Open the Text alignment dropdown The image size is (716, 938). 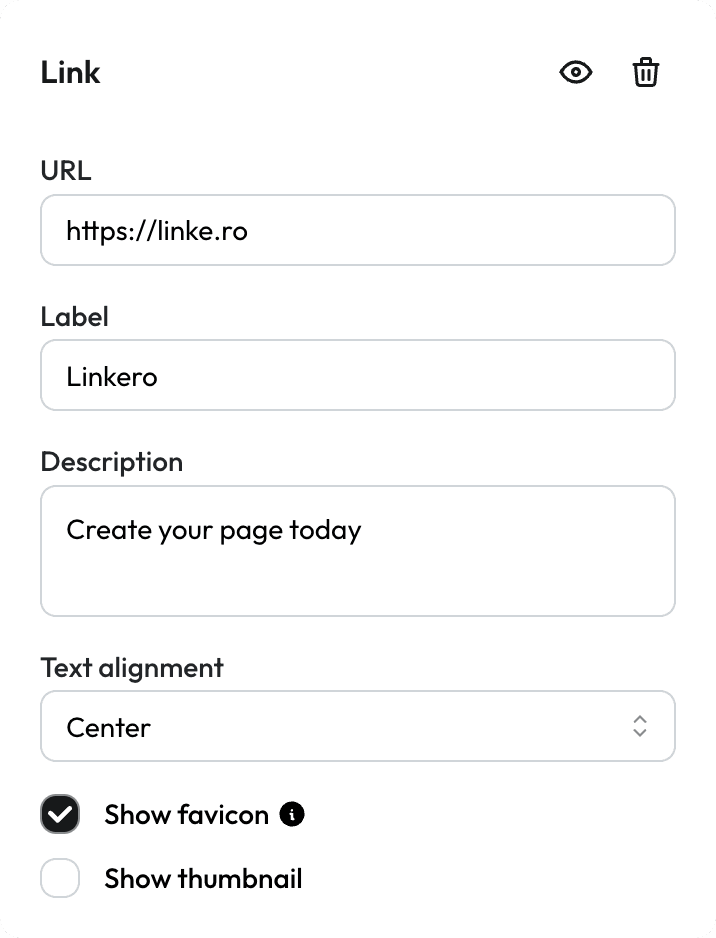click(x=357, y=727)
